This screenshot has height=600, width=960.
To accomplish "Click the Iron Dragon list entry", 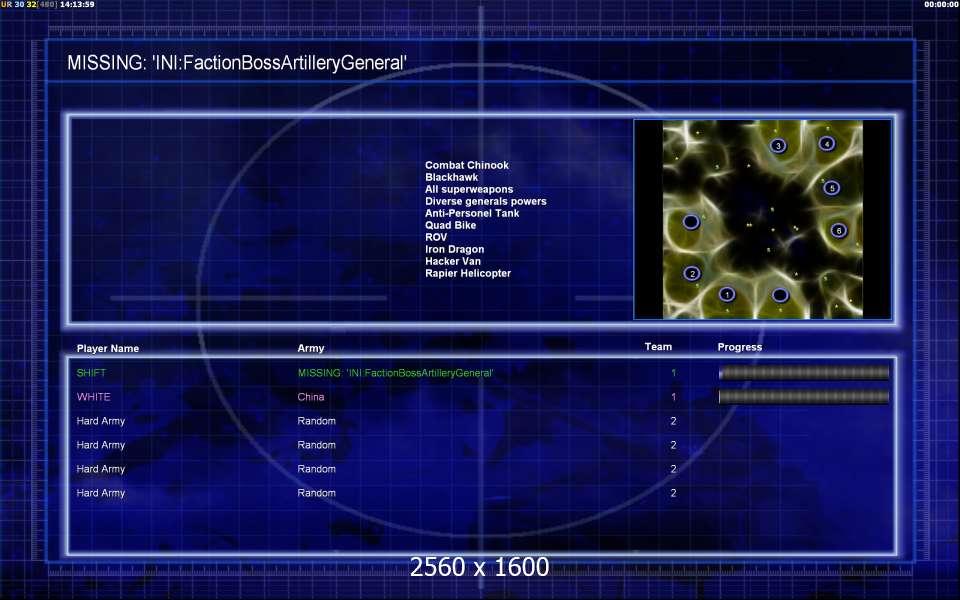I will 454,249.
